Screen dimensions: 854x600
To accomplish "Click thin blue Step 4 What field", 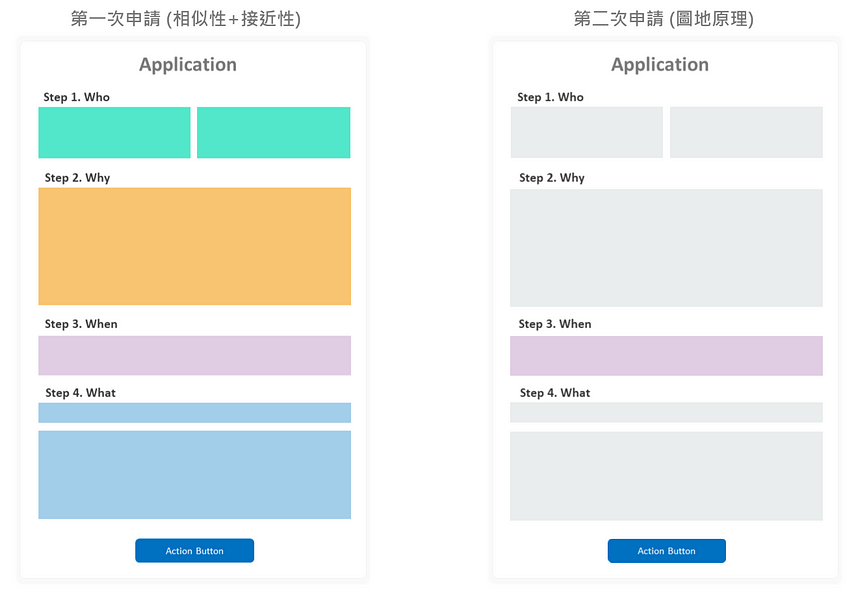I will tap(194, 413).
